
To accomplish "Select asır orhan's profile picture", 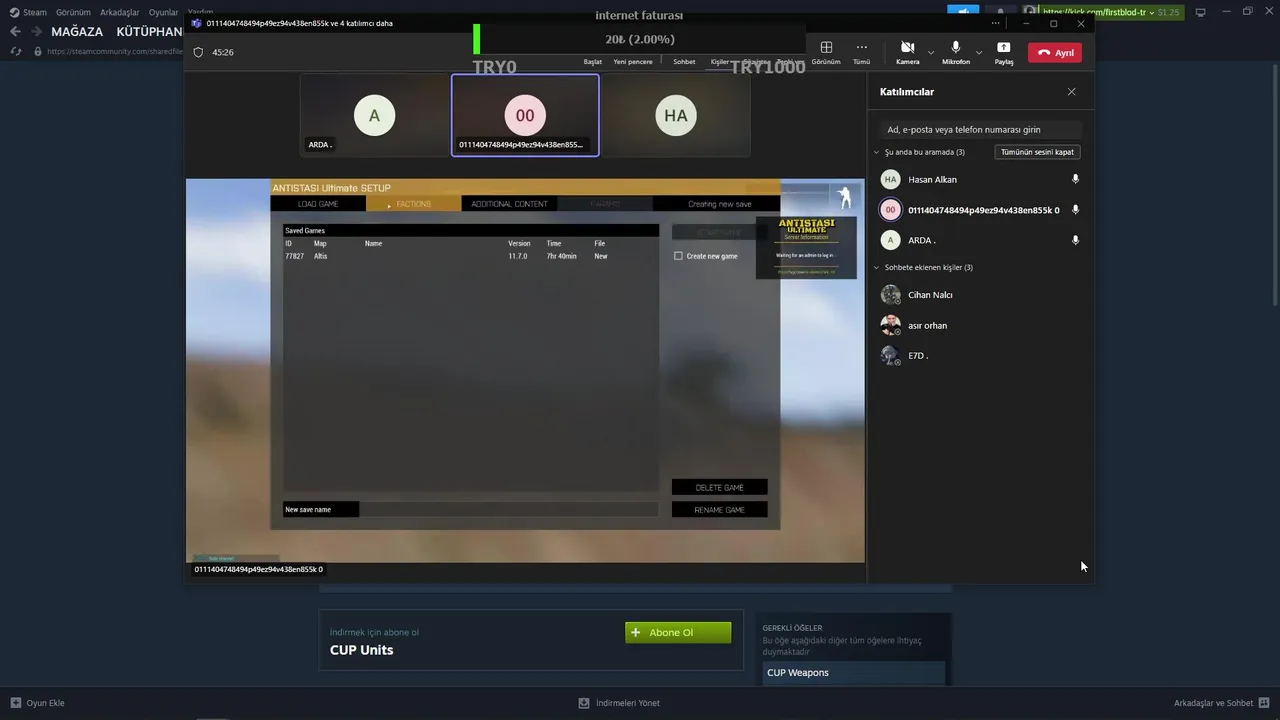I will (x=890, y=325).
